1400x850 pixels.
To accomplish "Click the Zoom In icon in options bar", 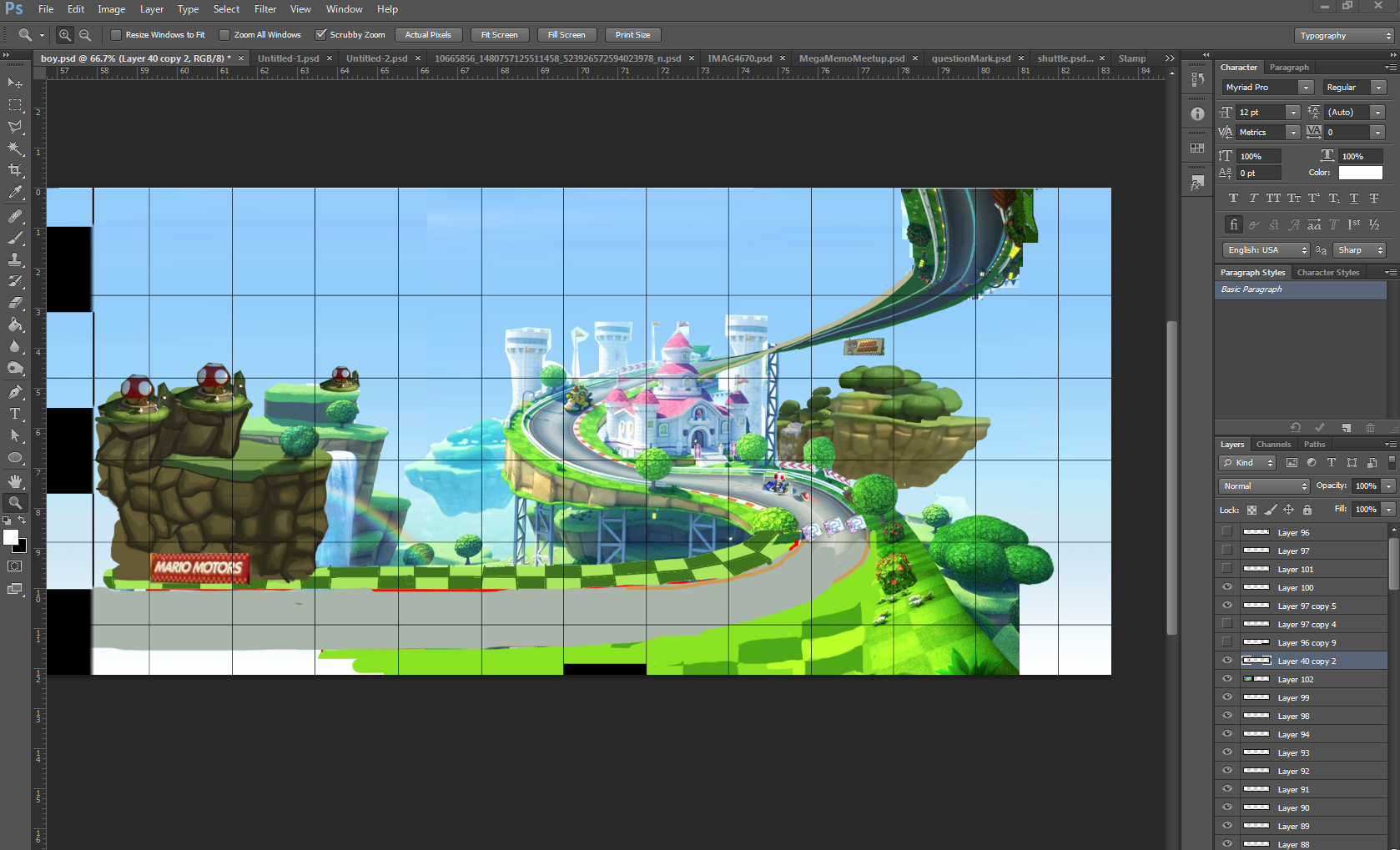I will pyautogui.click(x=64, y=35).
